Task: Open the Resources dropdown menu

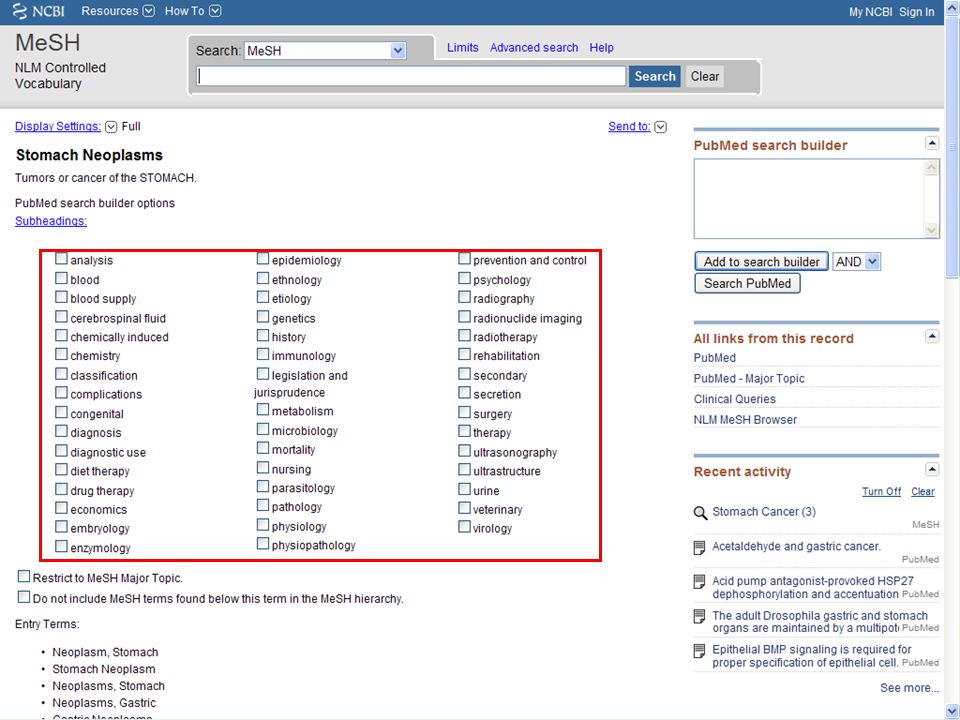Action: pyautogui.click(x=149, y=11)
